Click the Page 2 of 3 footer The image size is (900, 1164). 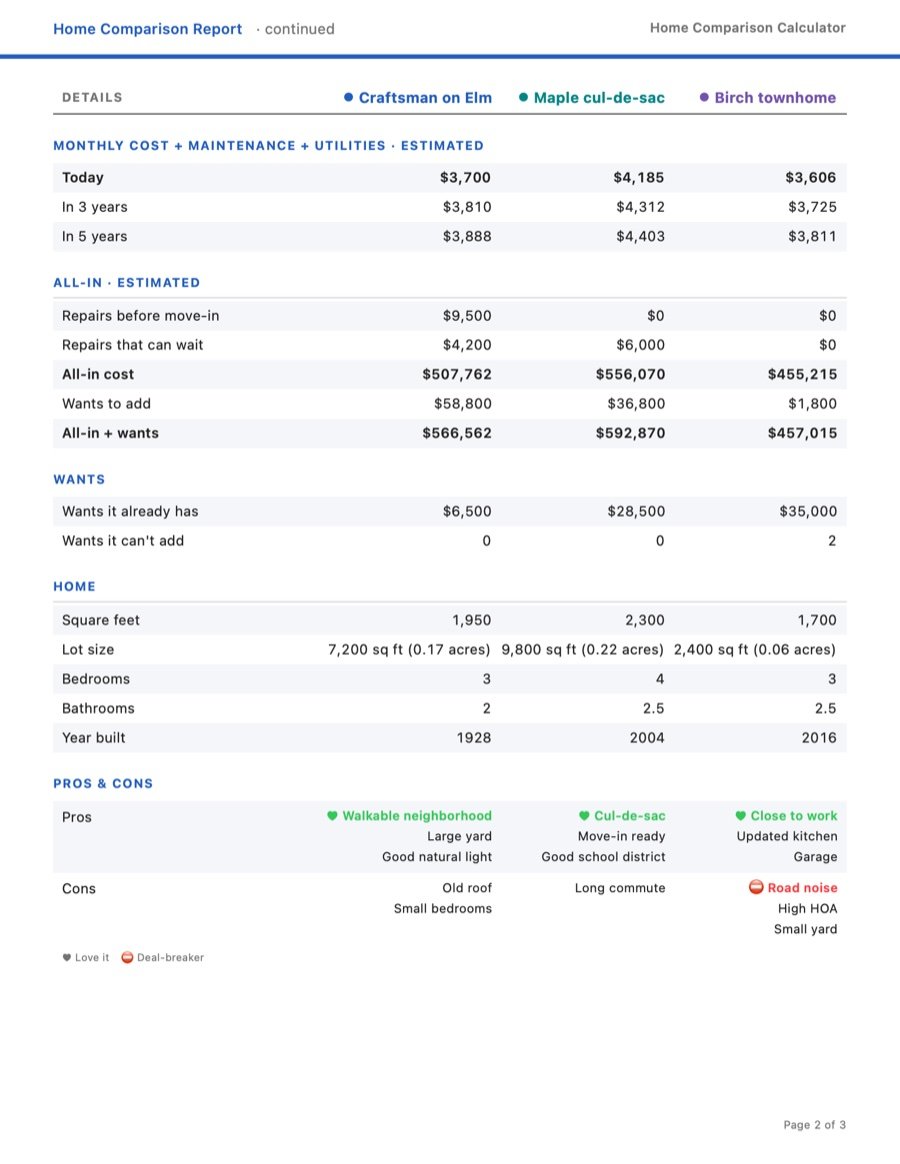pos(815,1125)
